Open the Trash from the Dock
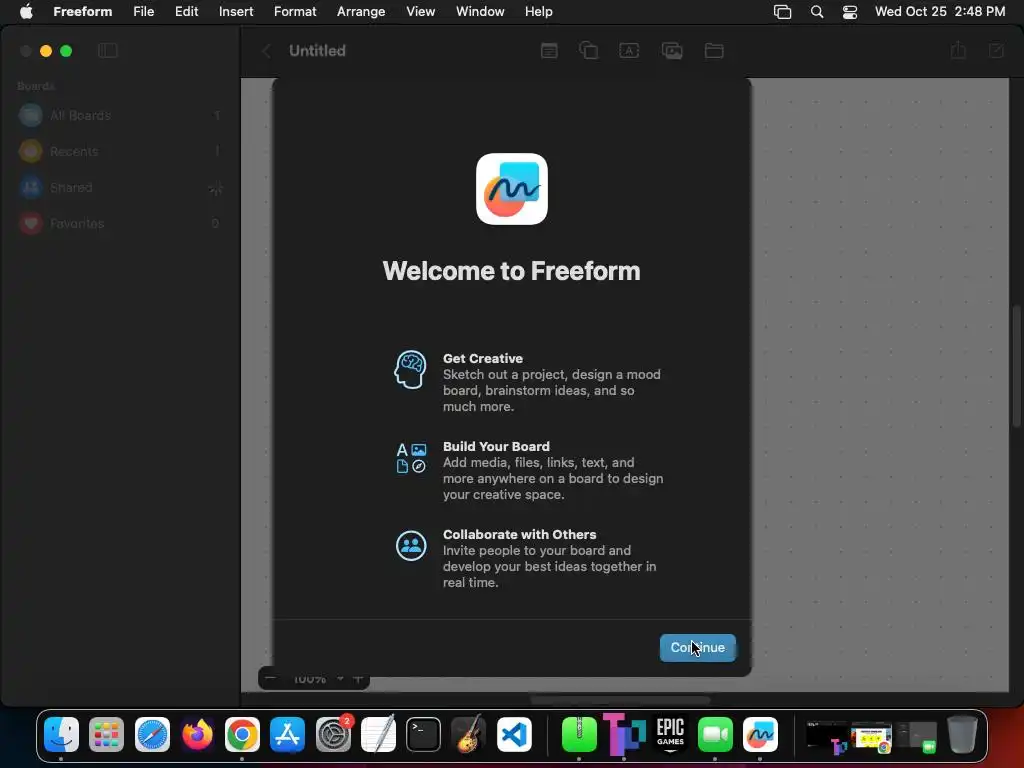The image size is (1024, 768). pos(962,735)
